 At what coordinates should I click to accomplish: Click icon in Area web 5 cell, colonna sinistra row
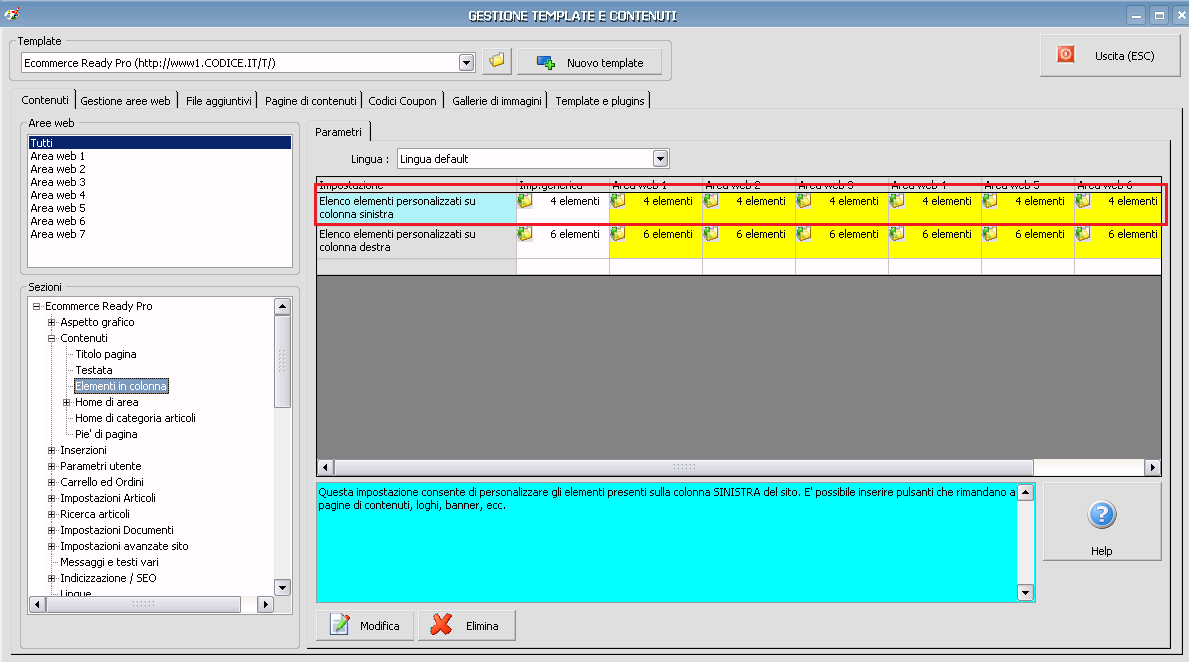pos(990,201)
